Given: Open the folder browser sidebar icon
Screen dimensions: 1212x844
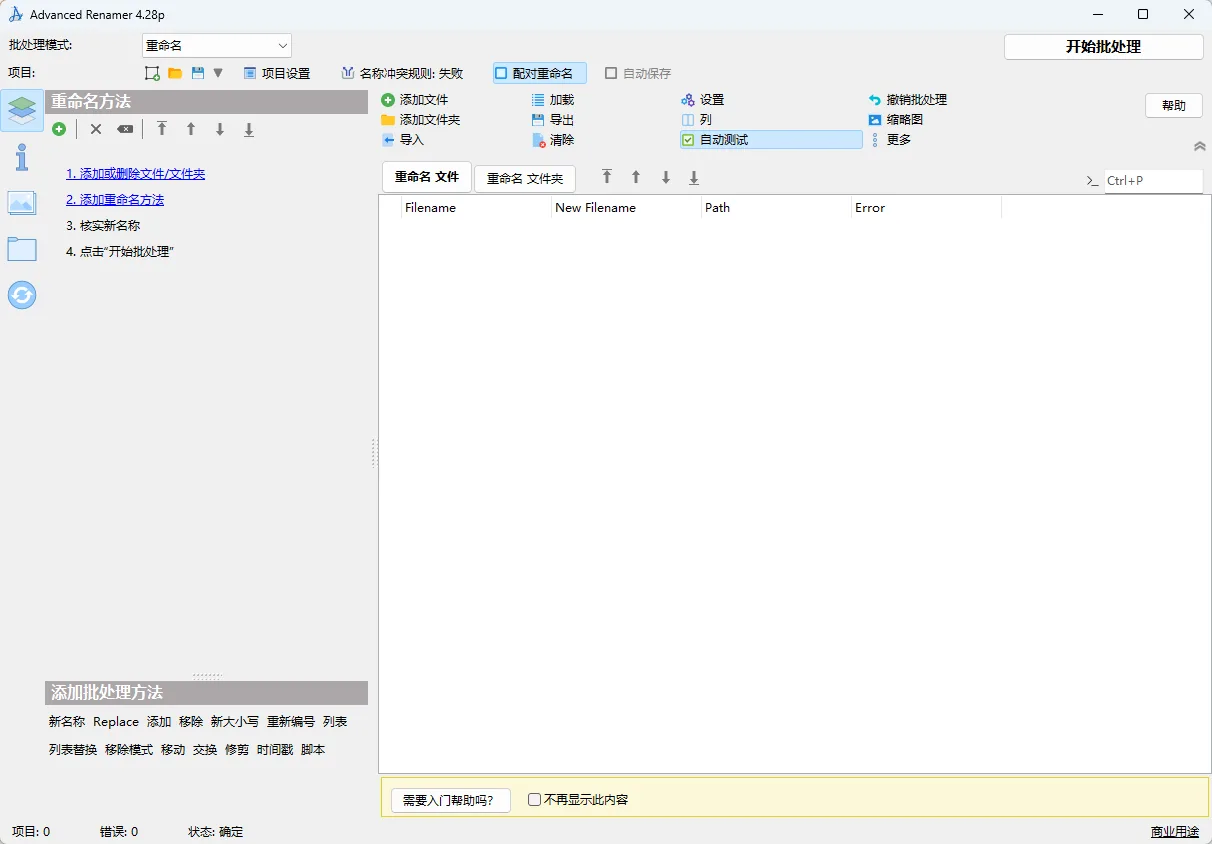Looking at the screenshot, I should tap(22, 249).
